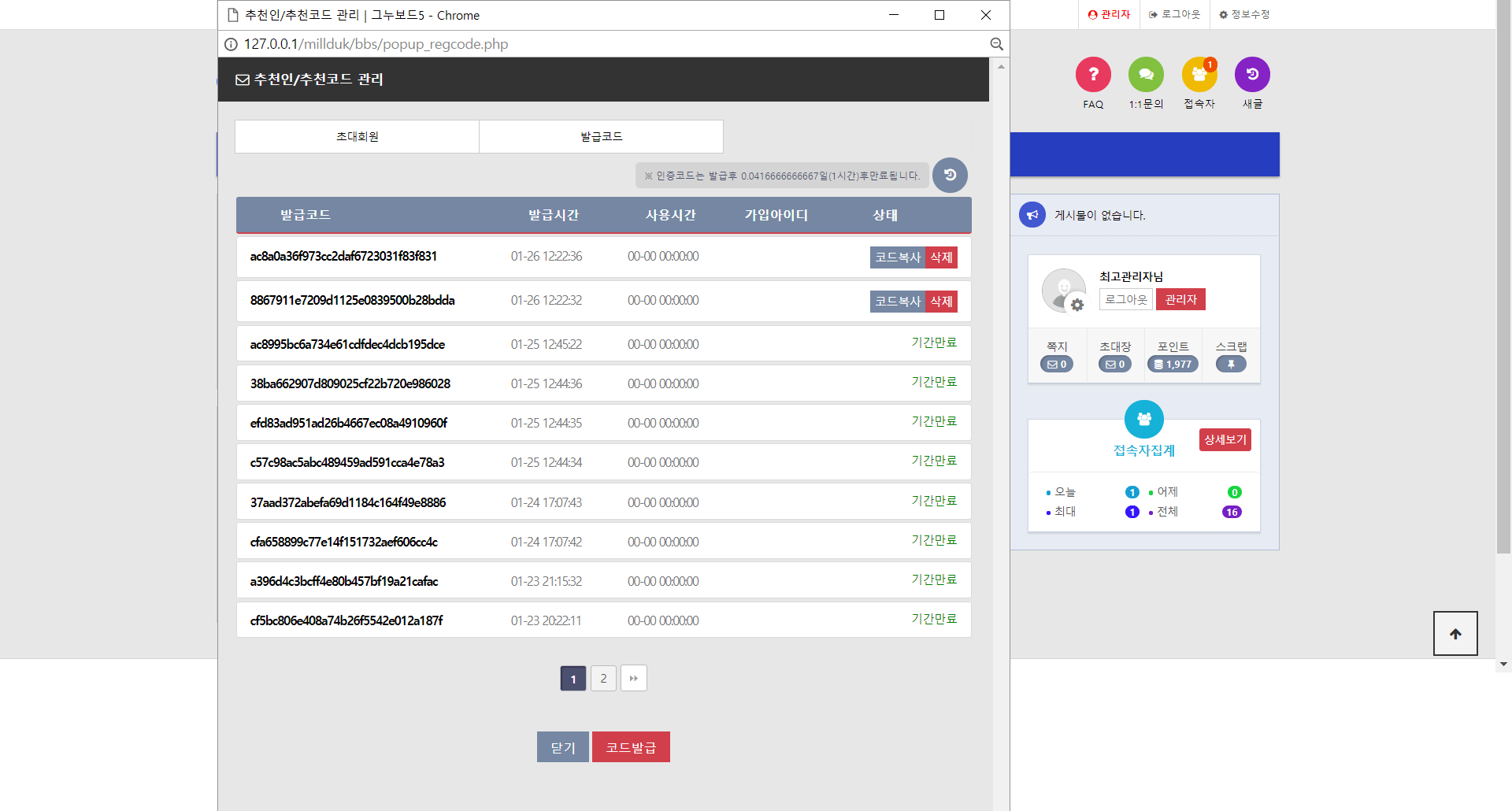This screenshot has height=811, width=1512.
Task: Open 상세보기 visitor statistics details
Action: (x=1225, y=439)
